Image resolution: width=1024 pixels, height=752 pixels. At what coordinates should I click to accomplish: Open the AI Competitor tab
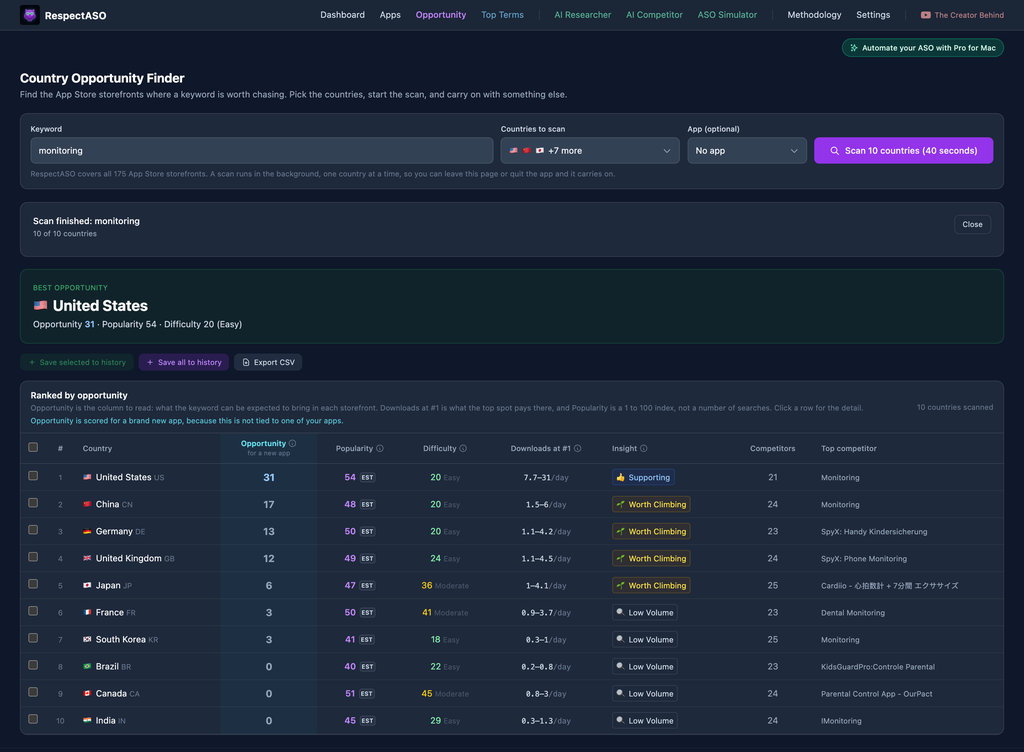(654, 15)
